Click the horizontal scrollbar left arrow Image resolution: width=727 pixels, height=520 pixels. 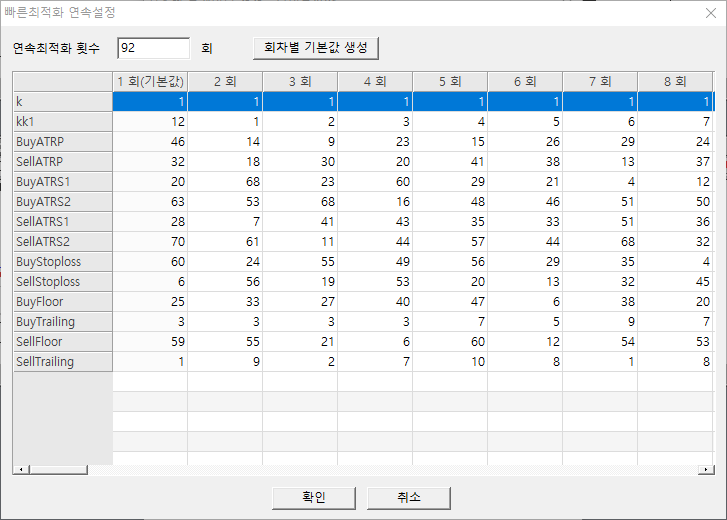pos(18,469)
